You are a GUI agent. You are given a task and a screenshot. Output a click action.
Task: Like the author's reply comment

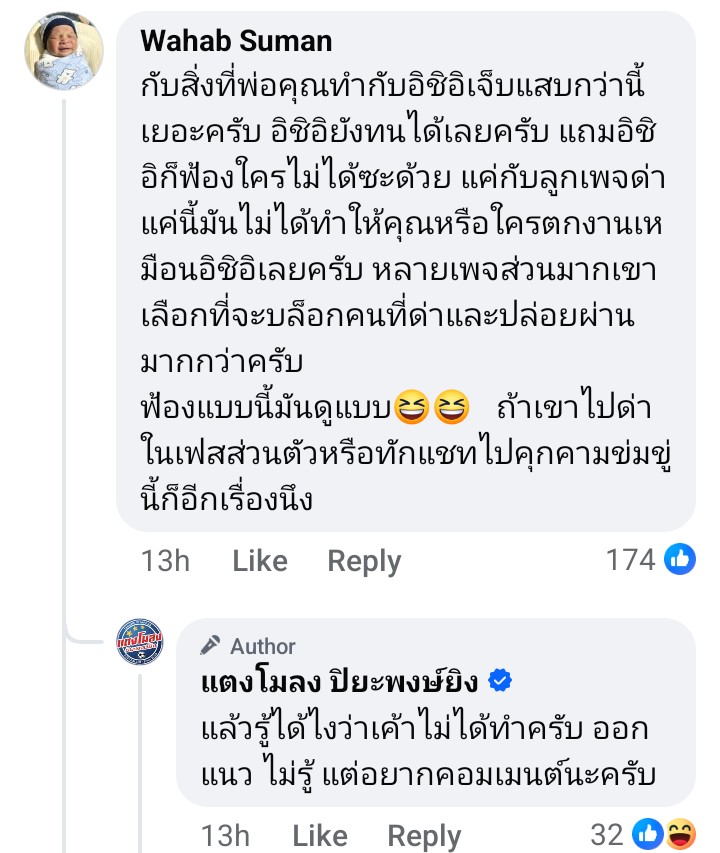(x=319, y=835)
